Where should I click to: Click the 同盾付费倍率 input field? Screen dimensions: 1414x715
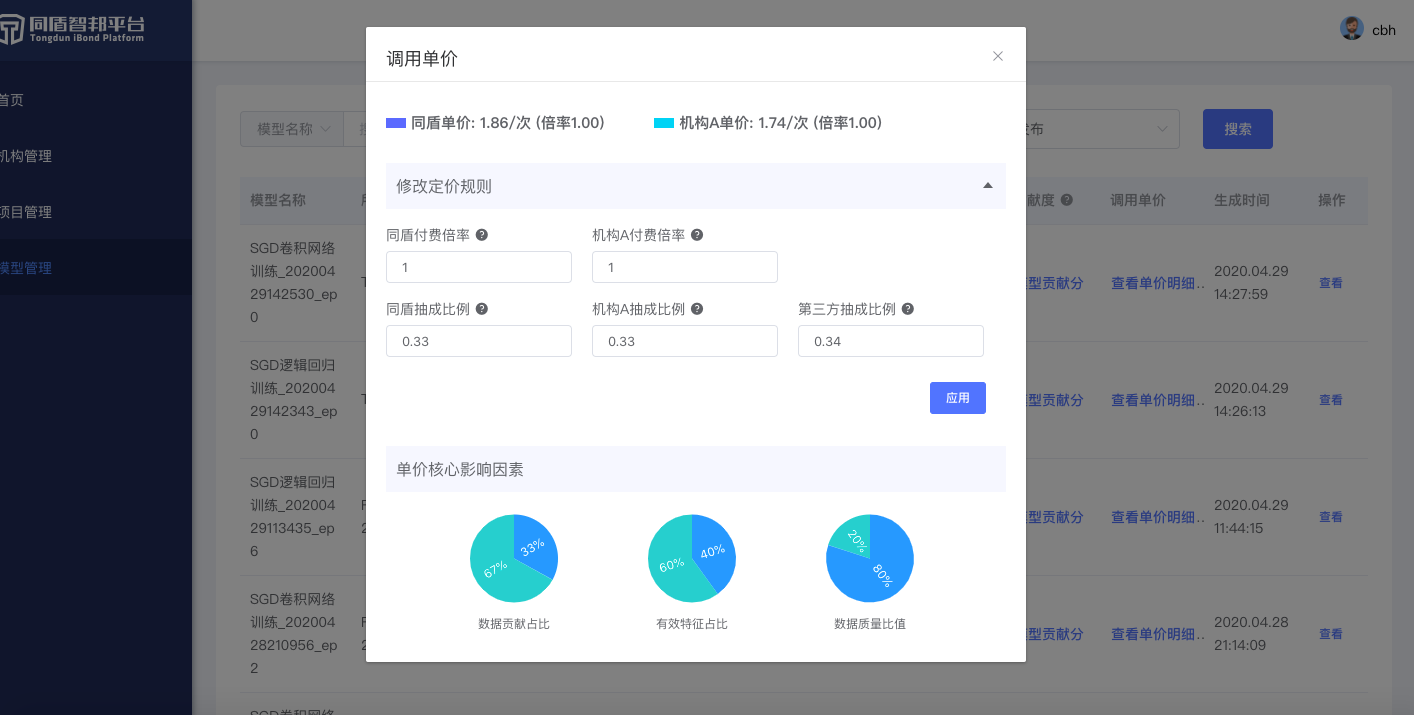pos(478,267)
